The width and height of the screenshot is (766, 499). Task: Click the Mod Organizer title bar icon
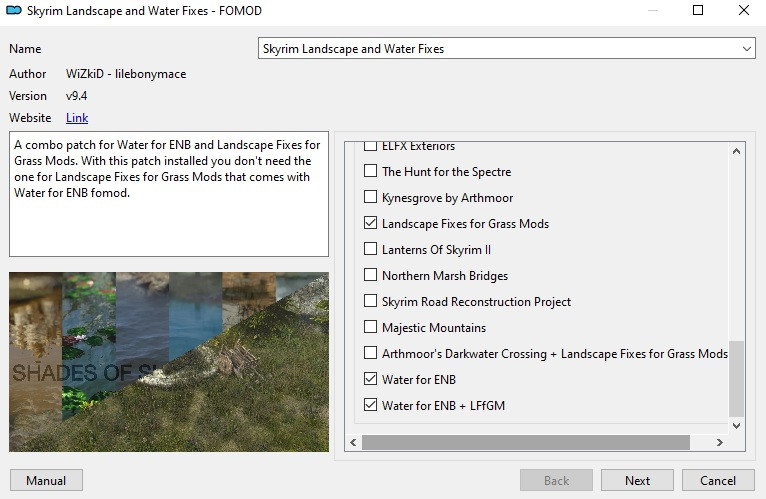tap(14, 10)
